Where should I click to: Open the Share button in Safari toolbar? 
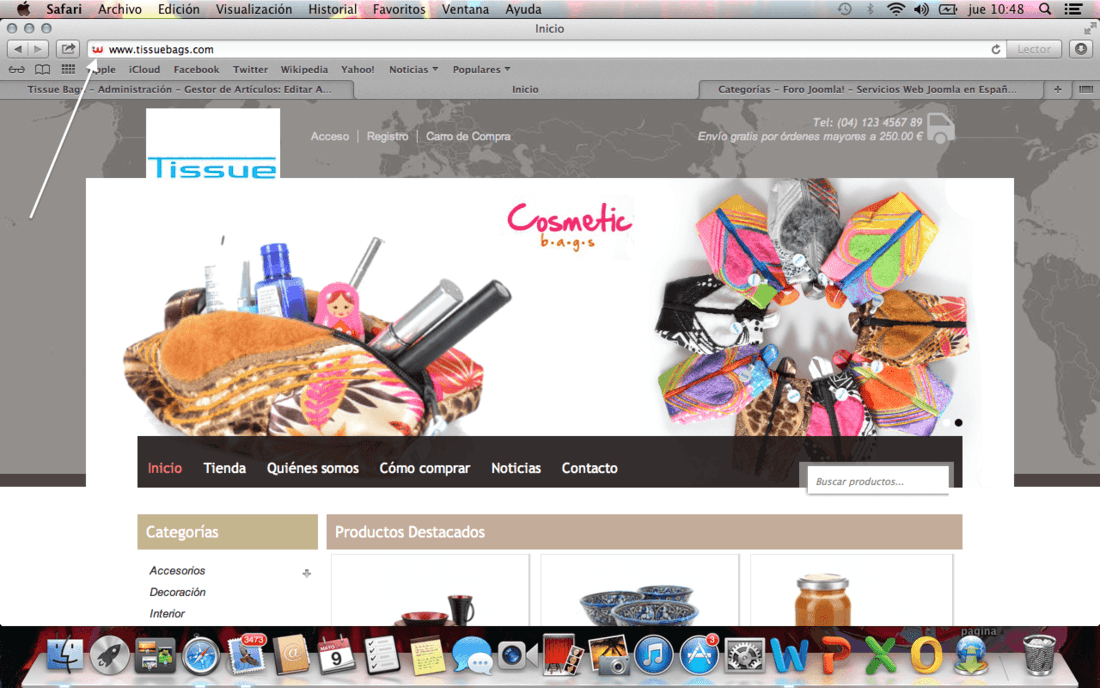[67, 49]
